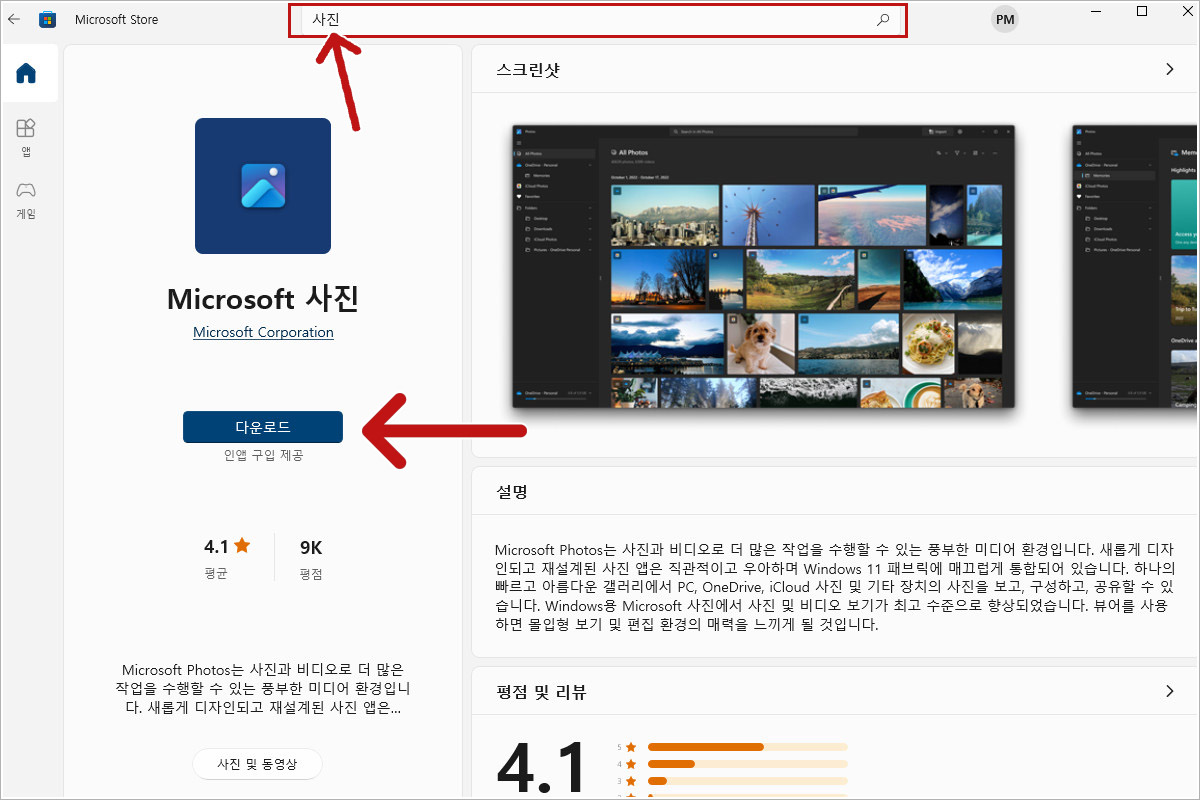Click the 9K ratings count
1200x800 pixels.
click(x=311, y=547)
